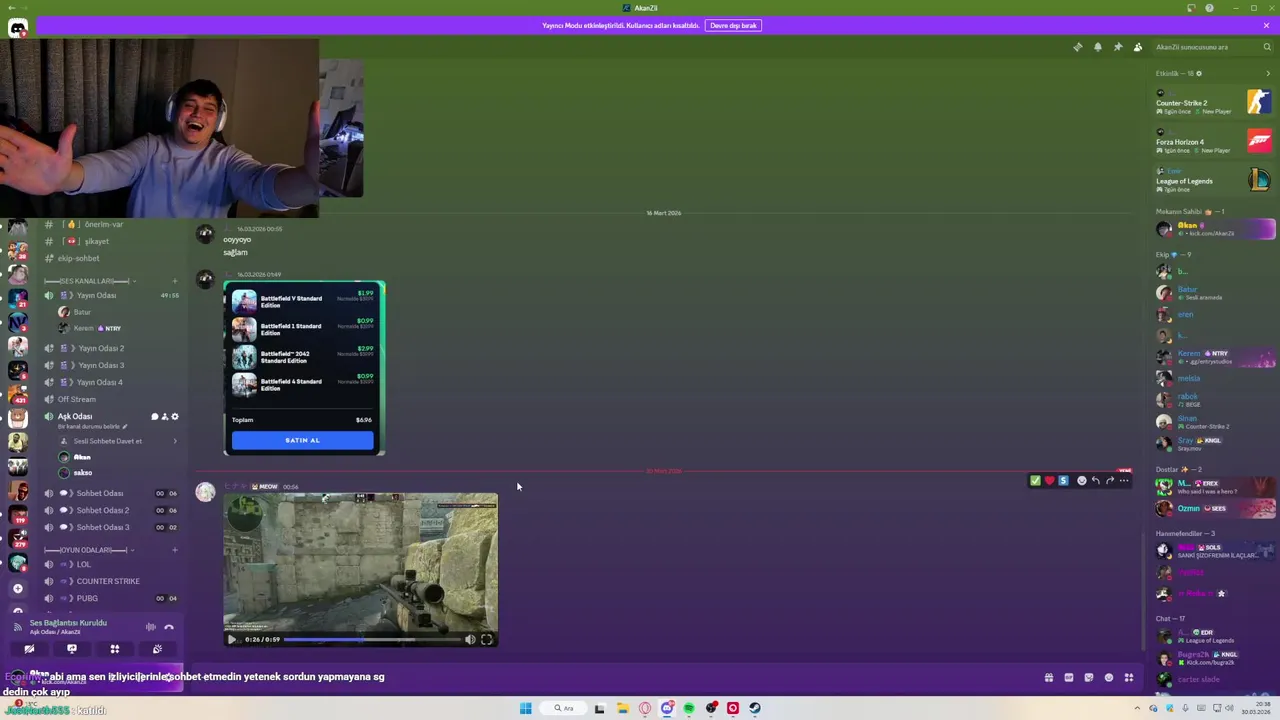
Task: Open notification settings bell icon
Action: (x=1097, y=47)
